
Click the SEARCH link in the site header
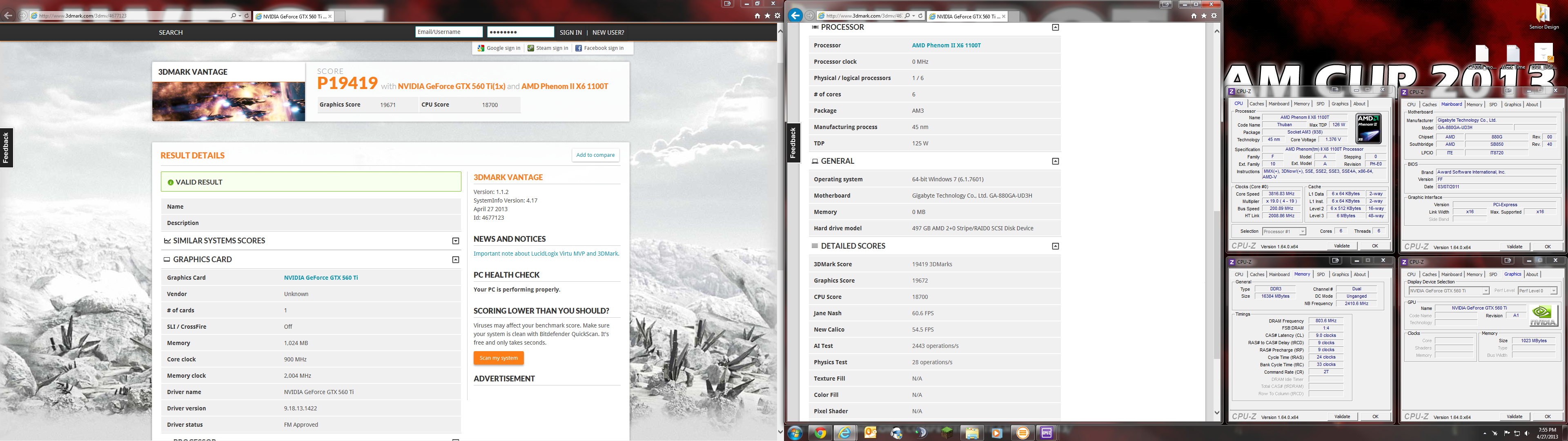tap(170, 32)
